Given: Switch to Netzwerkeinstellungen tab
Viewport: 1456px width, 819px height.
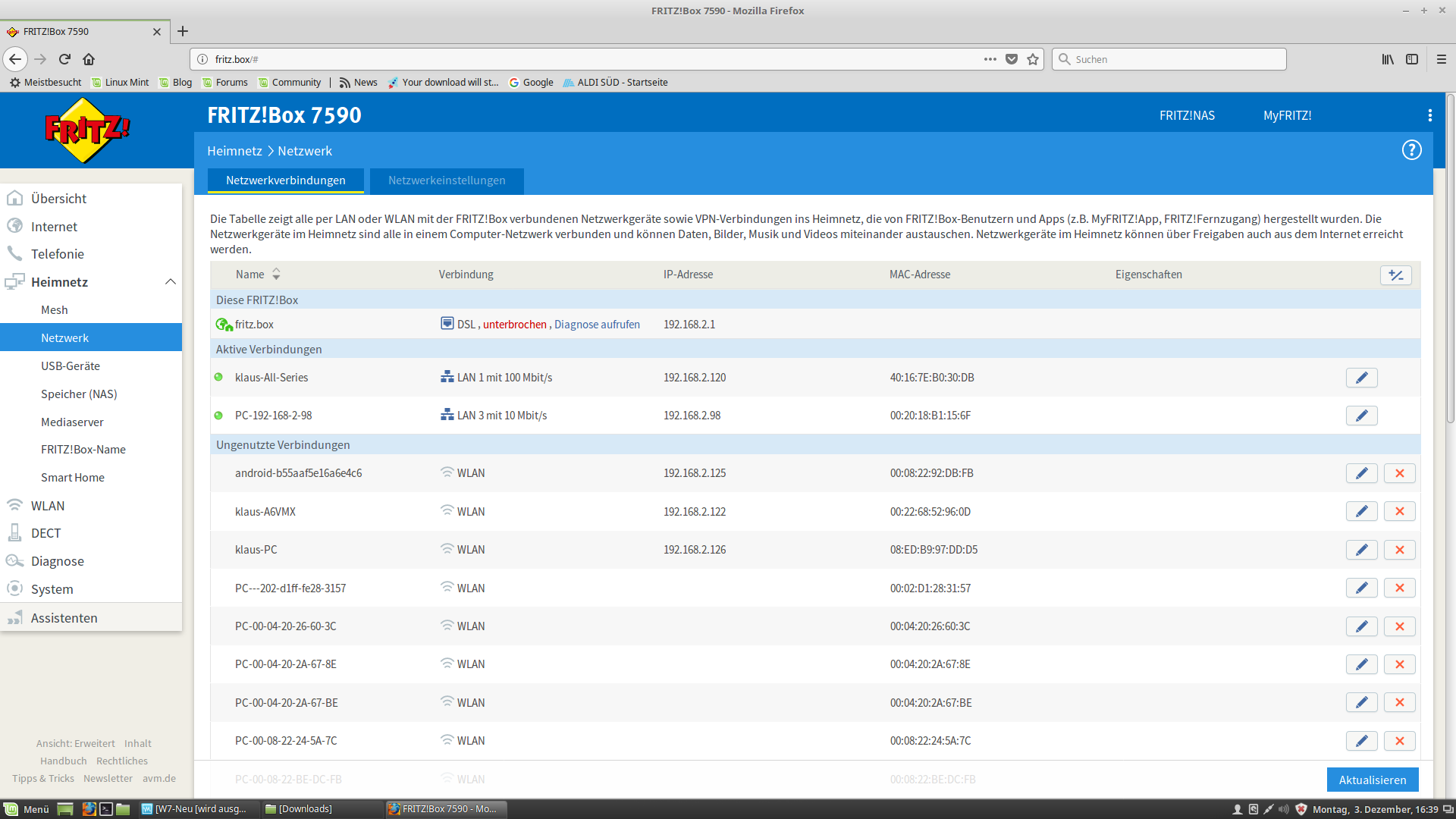Looking at the screenshot, I should (x=447, y=180).
